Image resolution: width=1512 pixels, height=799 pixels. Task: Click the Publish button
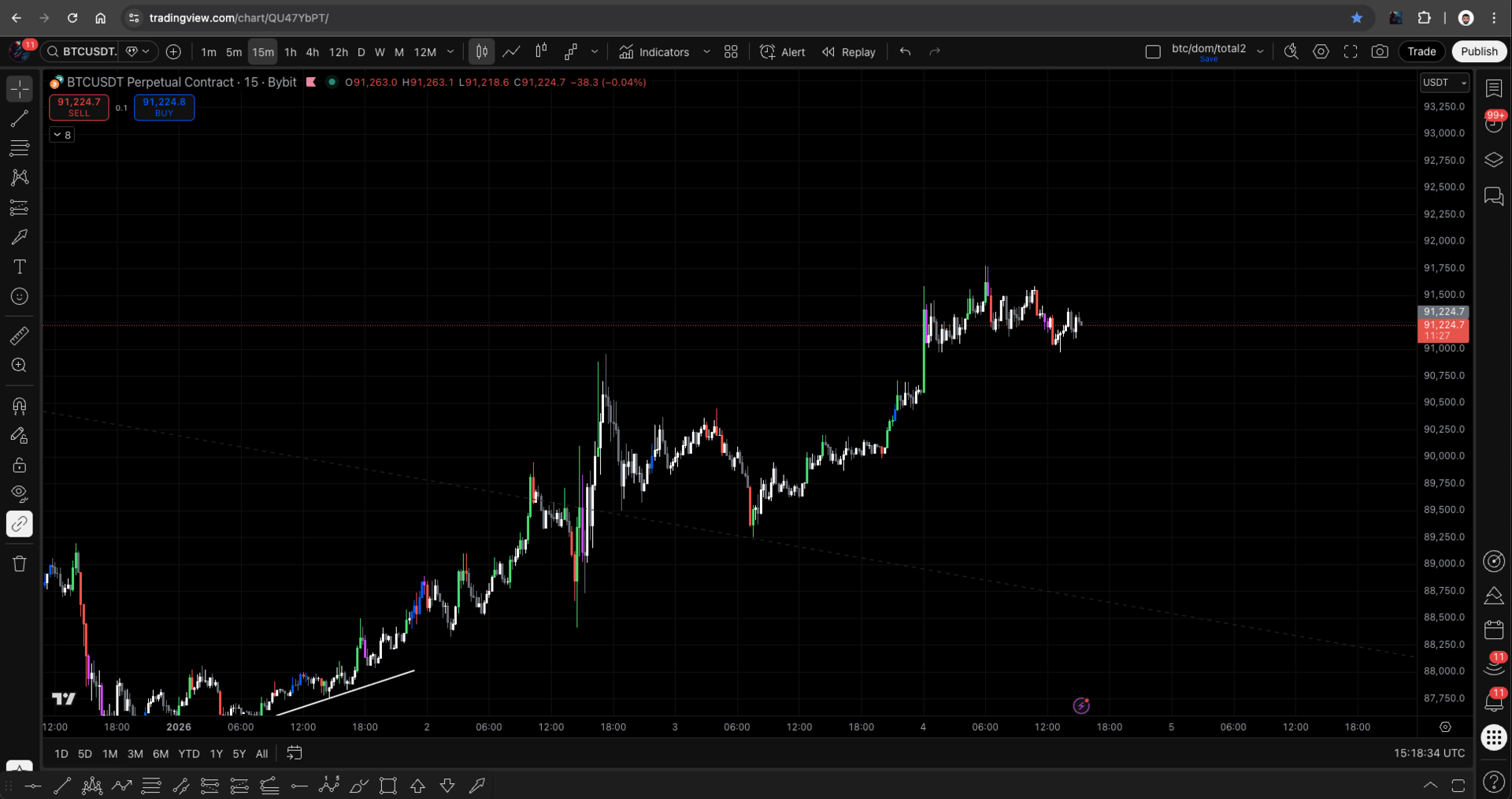point(1479,51)
